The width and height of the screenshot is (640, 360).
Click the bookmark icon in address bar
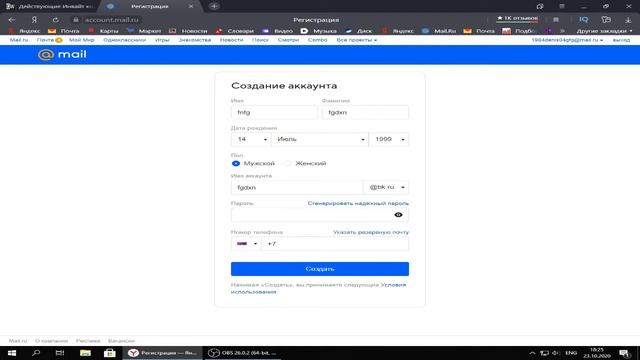556,19
